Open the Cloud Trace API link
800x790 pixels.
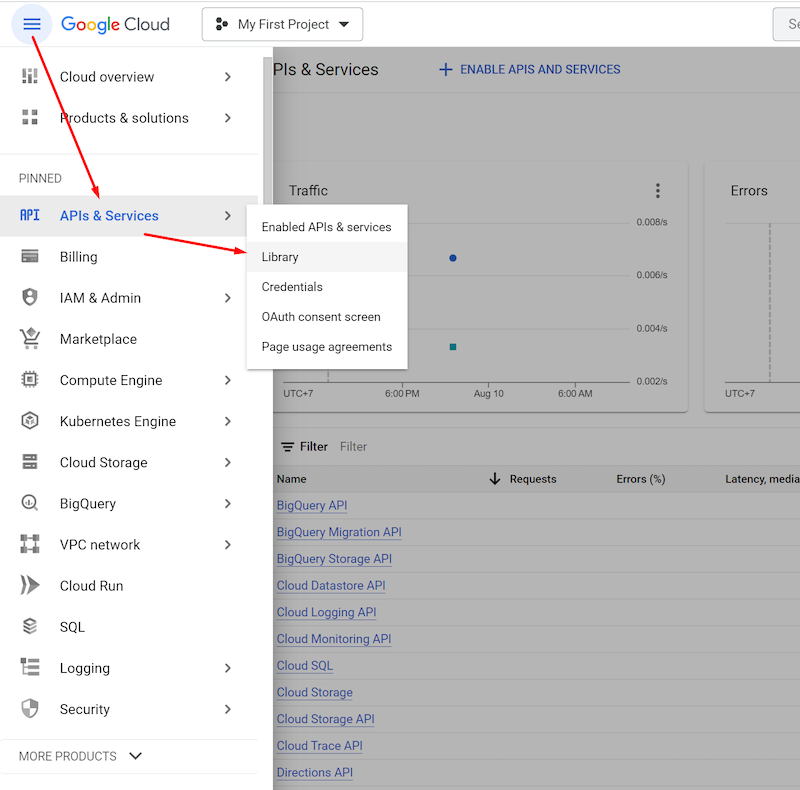coord(319,745)
